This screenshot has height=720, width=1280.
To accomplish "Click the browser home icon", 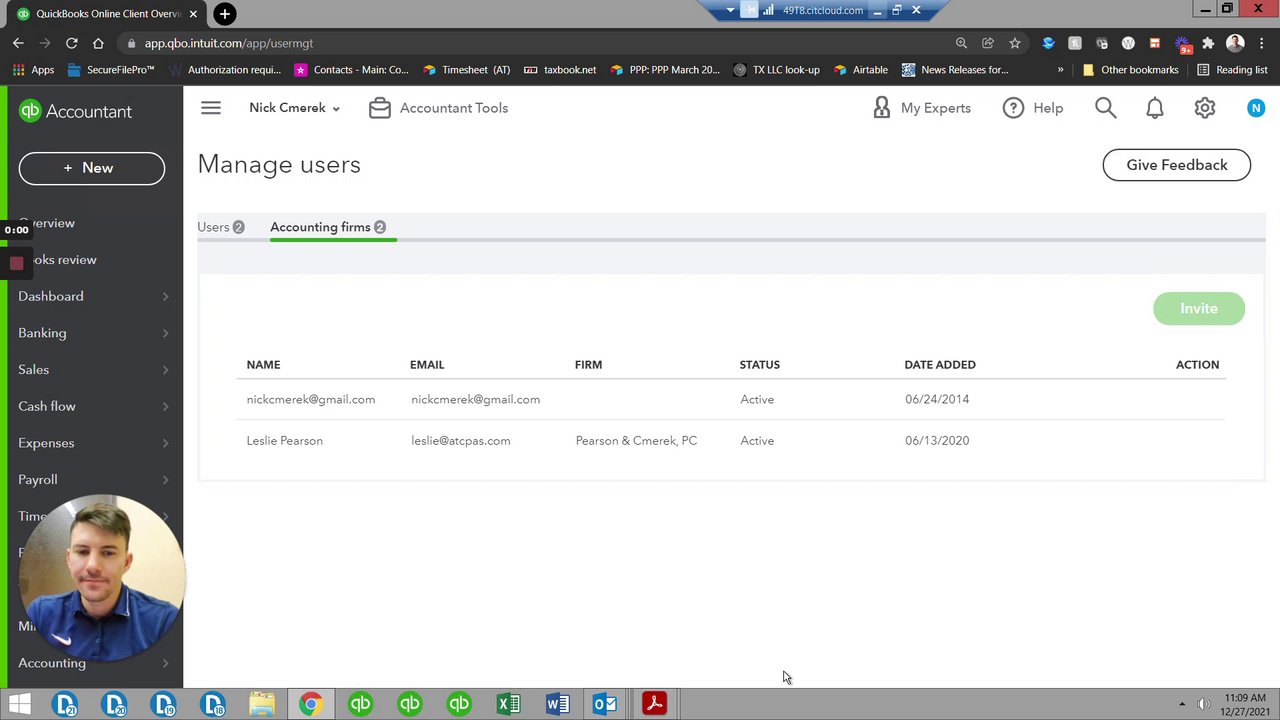I will point(98,43).
